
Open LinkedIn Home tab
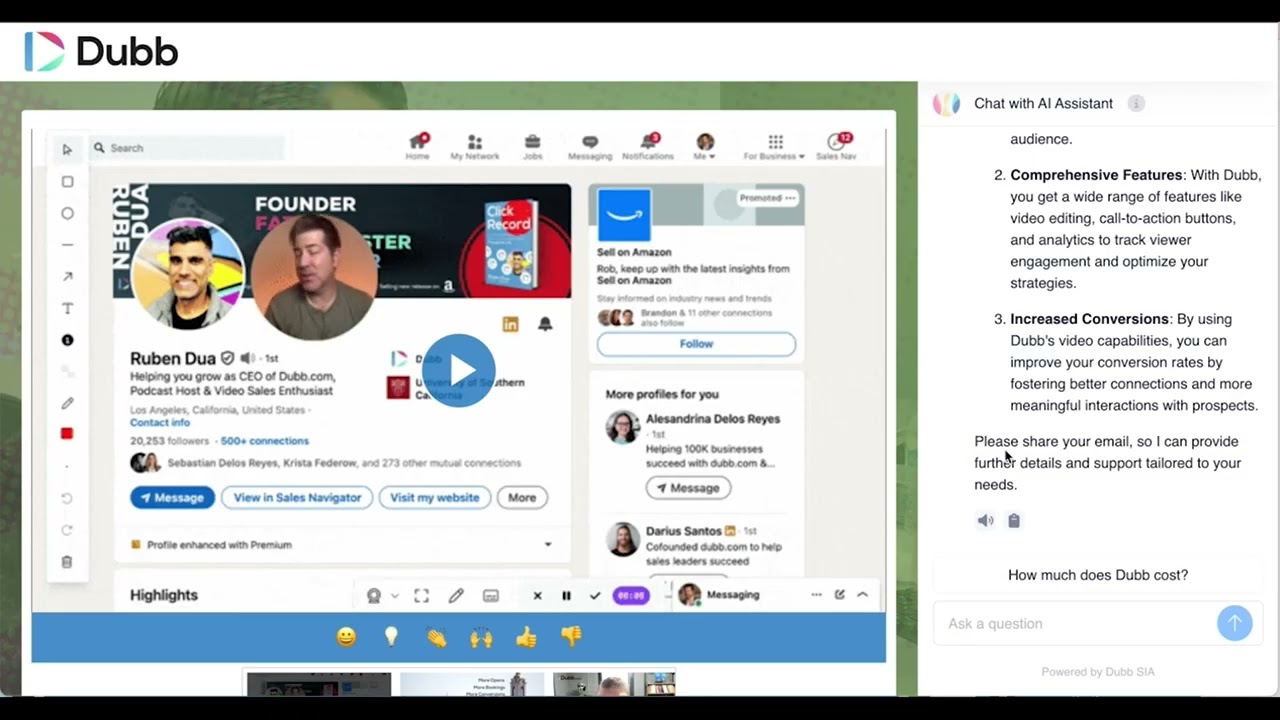pyautogui.click(x=418, y=146)
